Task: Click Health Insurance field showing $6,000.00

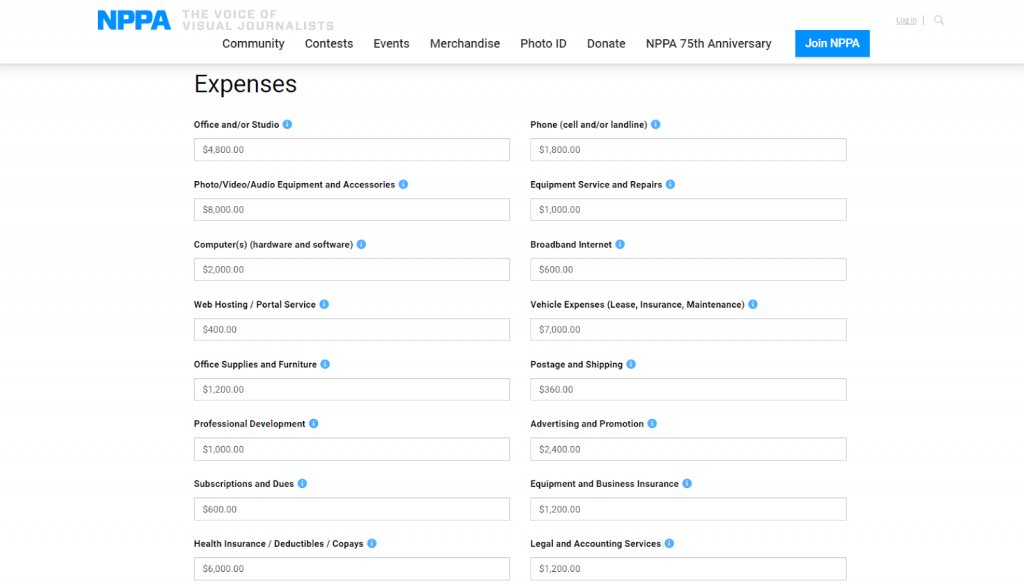Action: [x=352, y=568]
